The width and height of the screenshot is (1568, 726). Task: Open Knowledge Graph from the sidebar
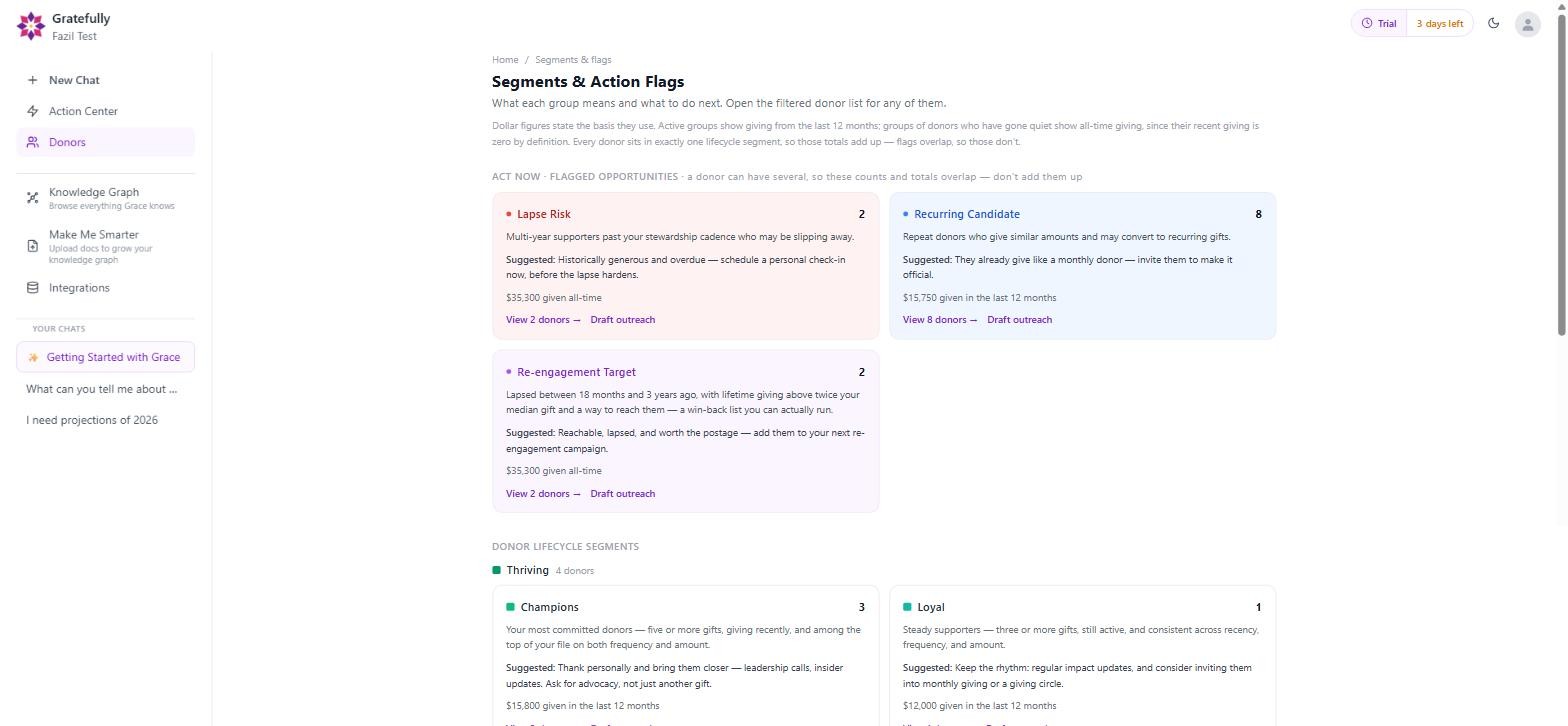click(106, 198)
